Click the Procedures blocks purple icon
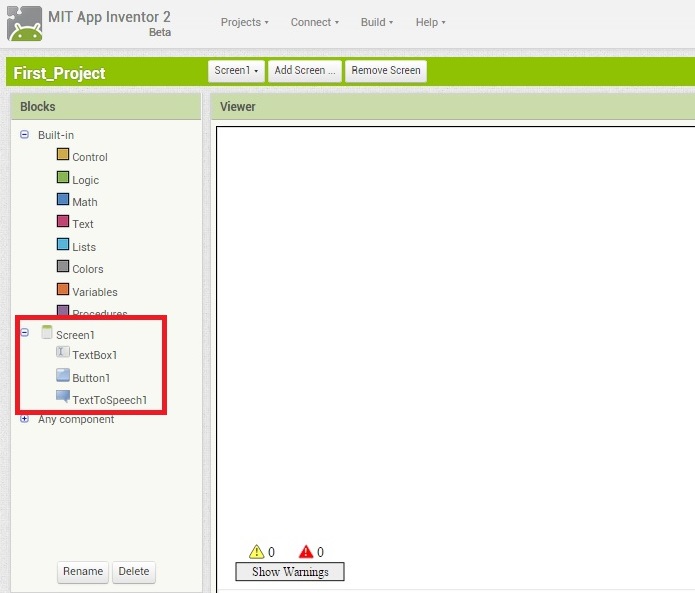The width and height of the screenshot is (695, 593). point(63,310)
